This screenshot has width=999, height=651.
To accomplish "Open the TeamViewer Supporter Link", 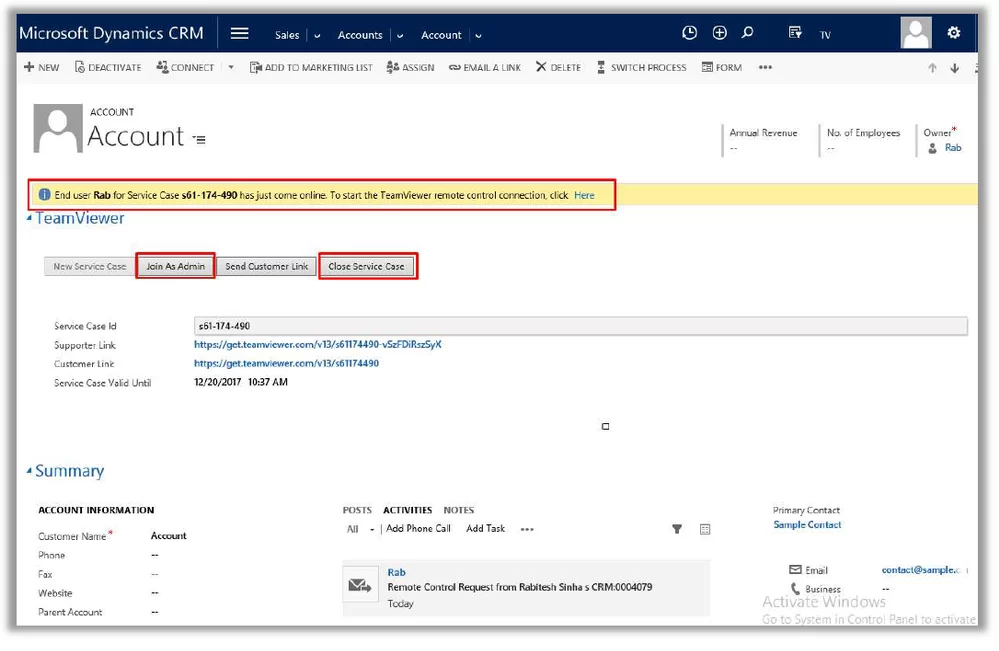I will click(317, 345).
